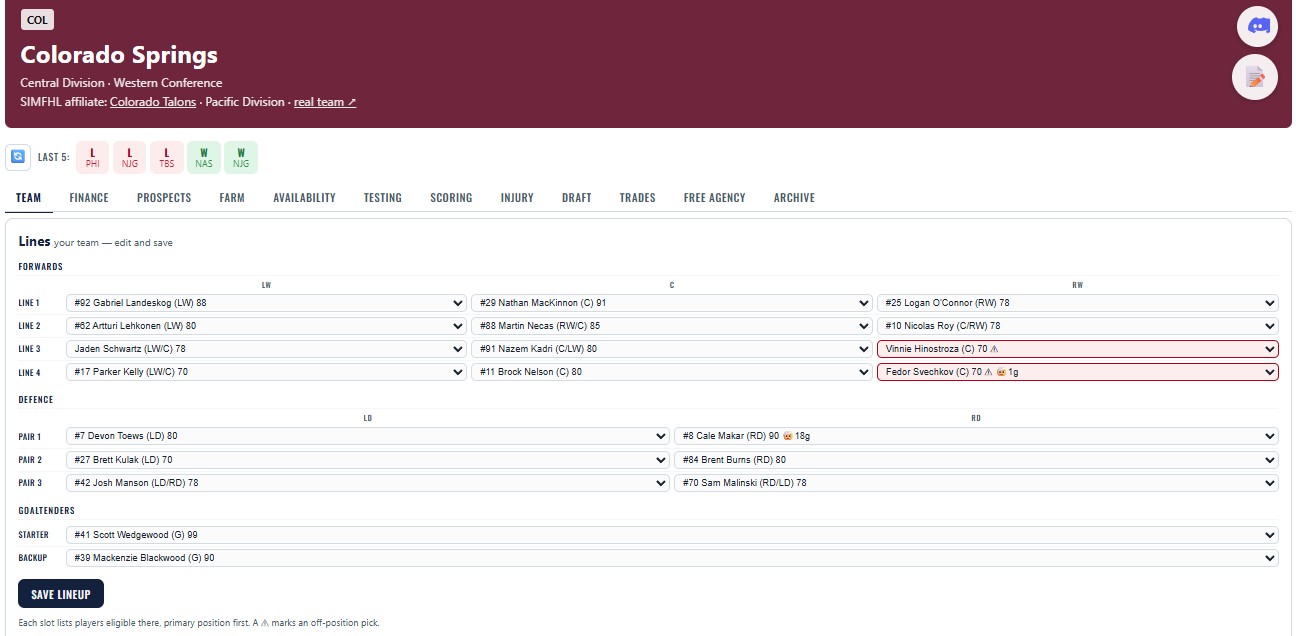This screenshot has width=1296, height=636.
Task: Go to the Farm tab
Action: pos(232,198)
